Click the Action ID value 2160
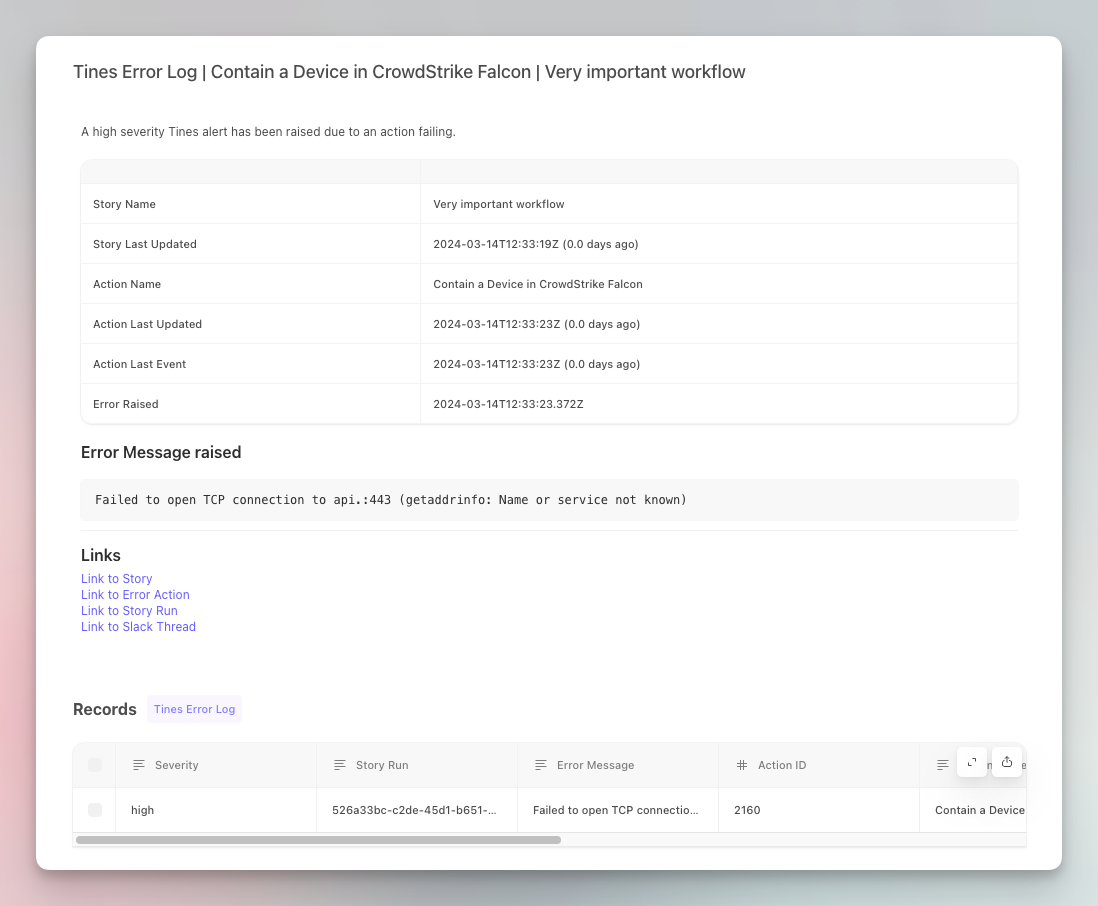 coord(747,810)
